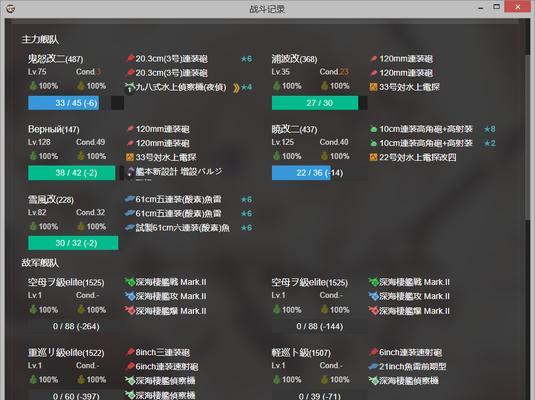Click the radar icon beside 浦波改's 33号対水上電探
535x400 pixels.
coord(374,87)
